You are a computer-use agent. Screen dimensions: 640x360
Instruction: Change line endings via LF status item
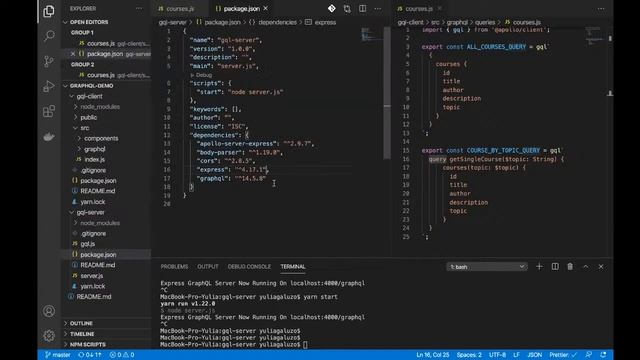click(516, 355)
